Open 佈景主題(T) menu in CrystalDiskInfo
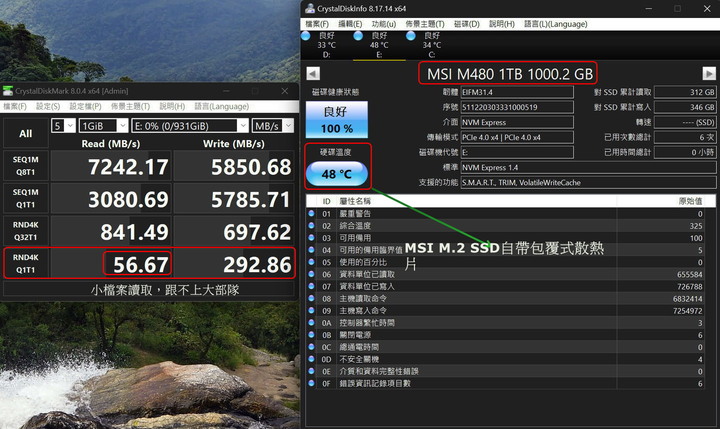 (425, 24)
